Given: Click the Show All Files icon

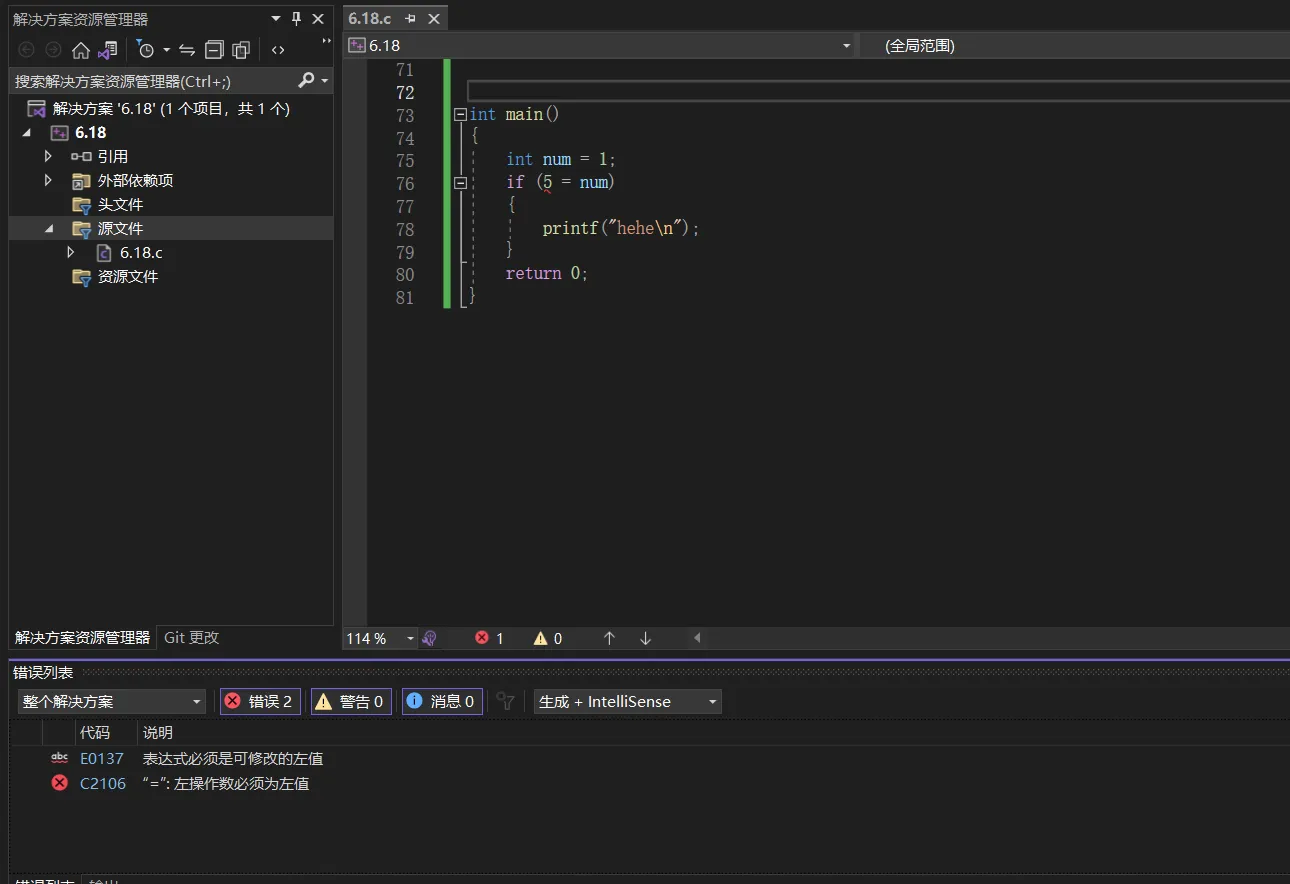Looking at the screenshot, I should (x=241, y=50).
